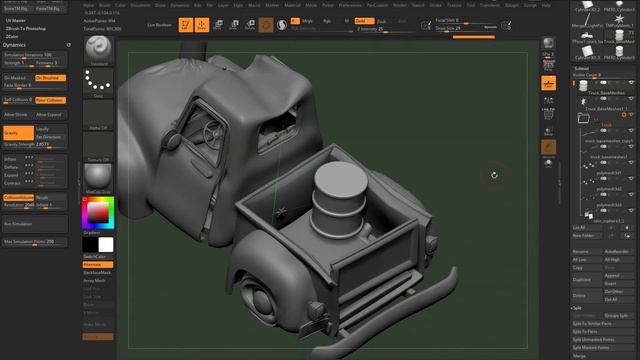This screenshot has height=360, width=640.
Task: Open the Truck folder icon
Action: 584,118
